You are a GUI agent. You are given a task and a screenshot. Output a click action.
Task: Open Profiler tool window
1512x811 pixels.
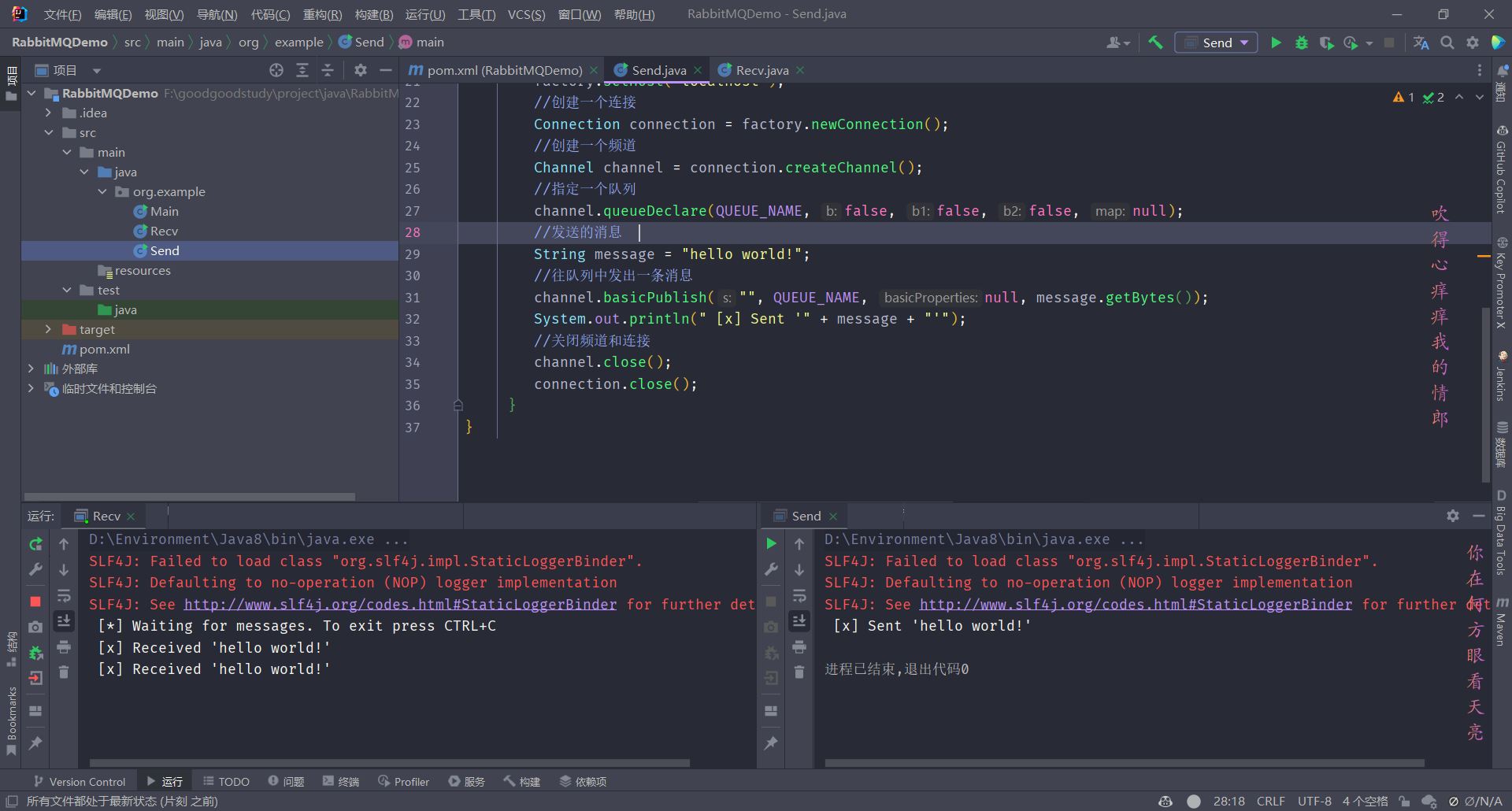pyautogui.click(x=403, y=781)
